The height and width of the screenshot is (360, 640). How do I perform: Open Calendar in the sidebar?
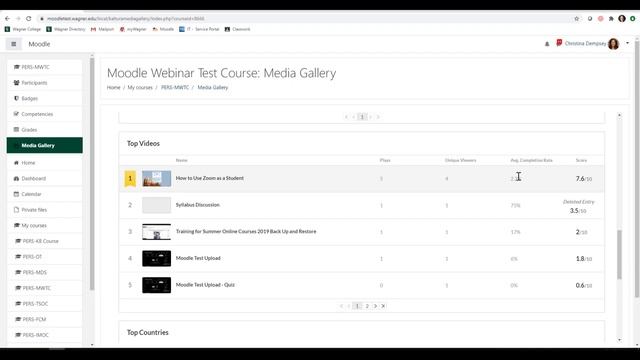click(44, 194)
